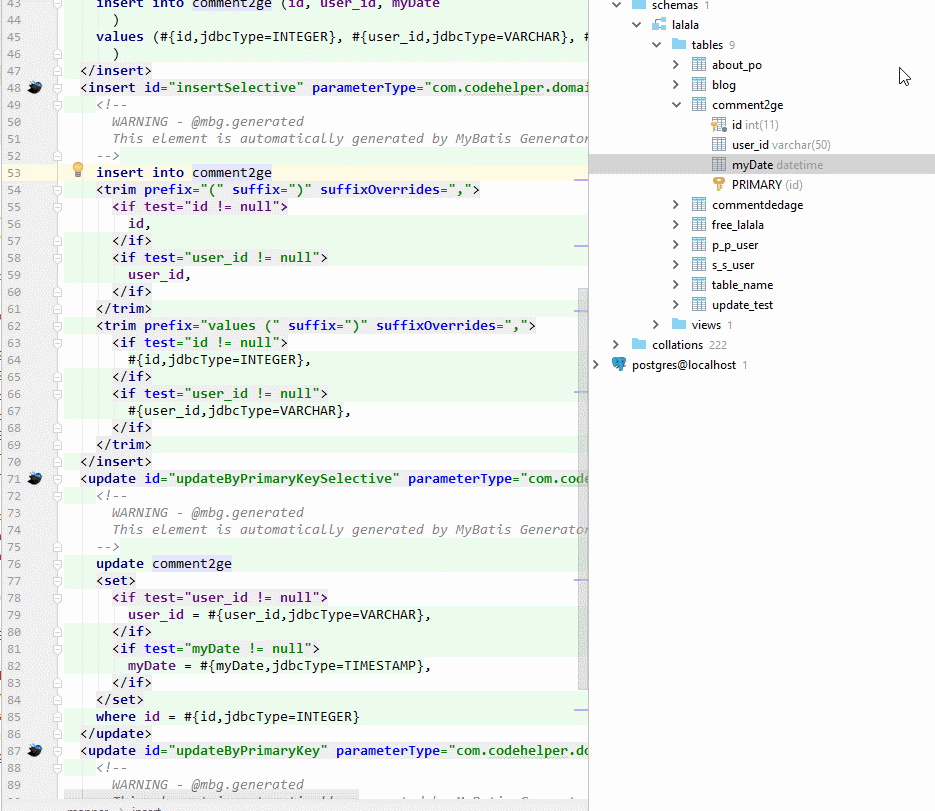
Task: Click the table icon next to blog
Action: (697, 84)
